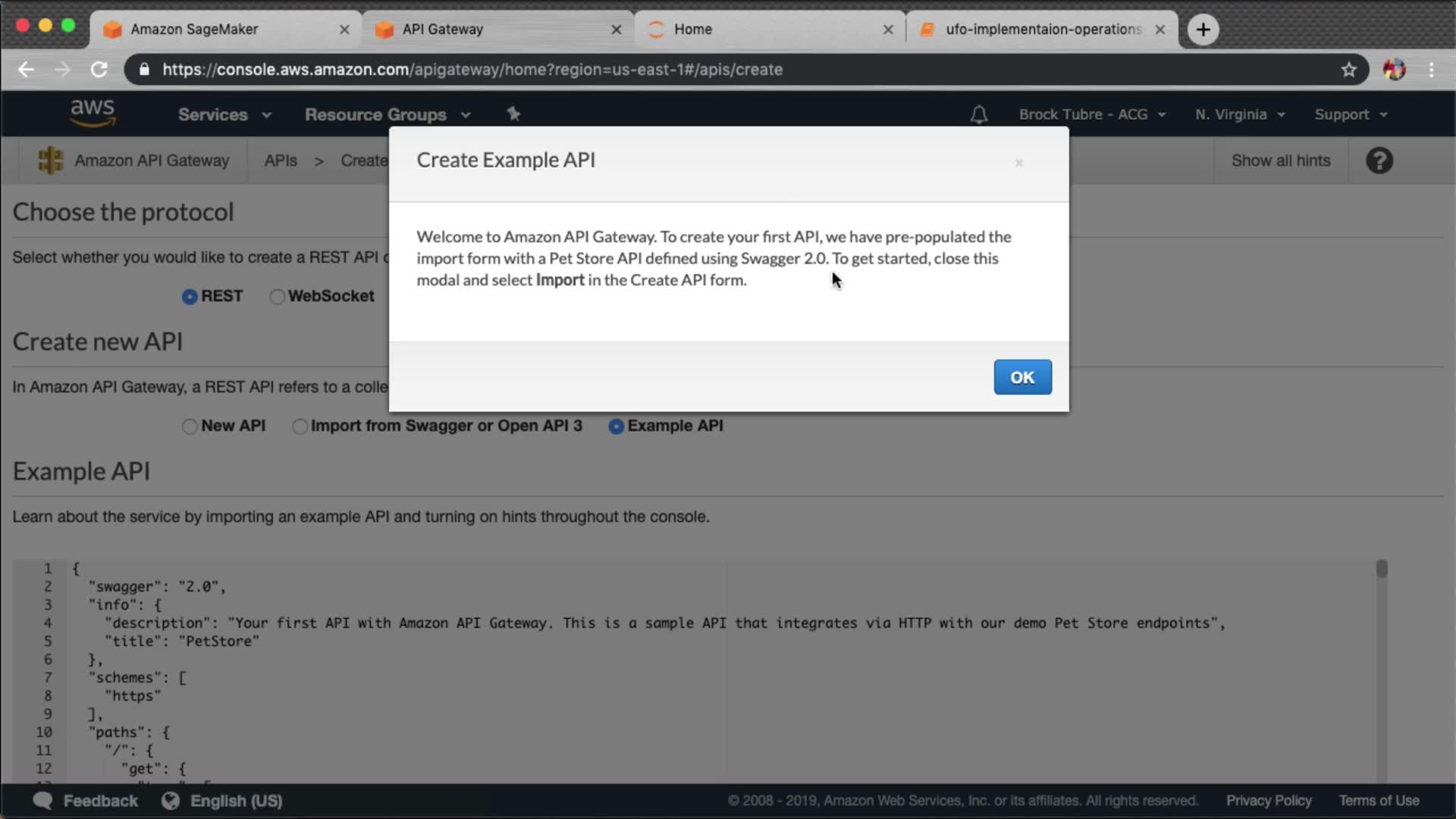Click the Show all hints link
1456x819 pixels.
click(1280, 161)
